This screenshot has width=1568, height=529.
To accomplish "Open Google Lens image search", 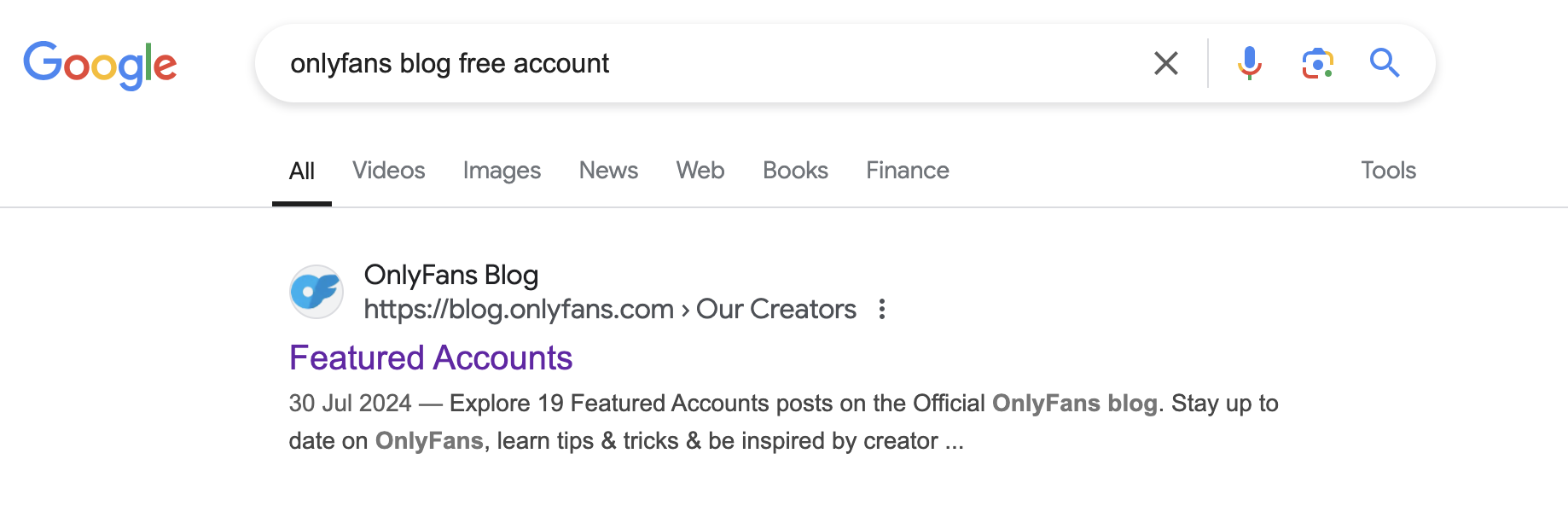I will pyautogui.click(x=1317, y=62).
